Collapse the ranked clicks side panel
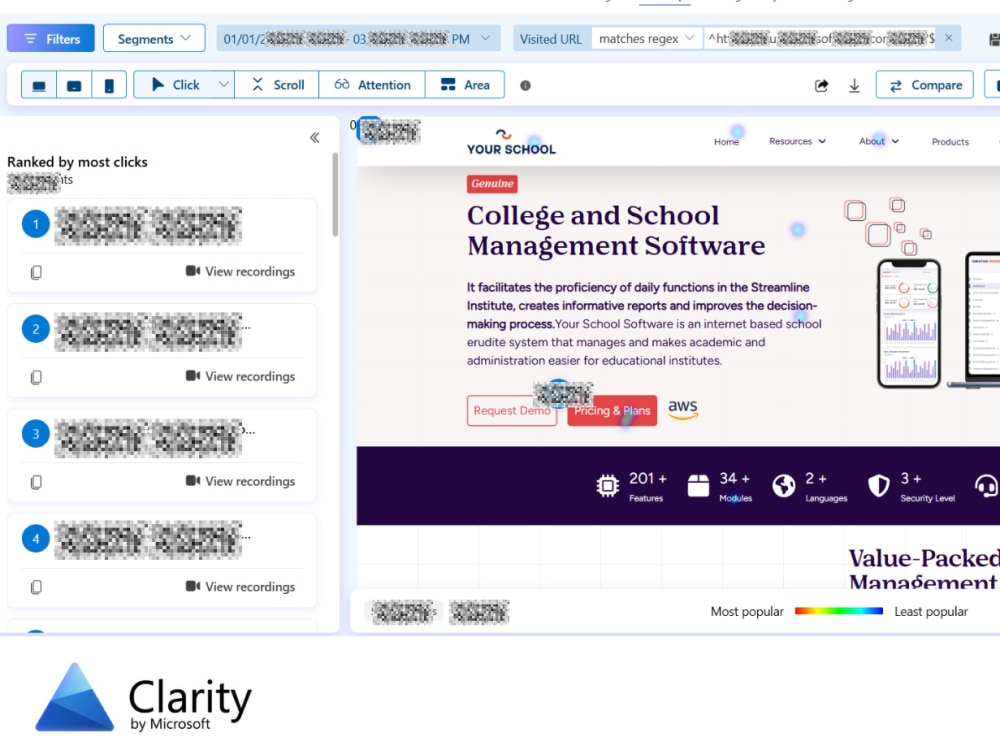This screenshot has height=750, width=1000. 314,137
